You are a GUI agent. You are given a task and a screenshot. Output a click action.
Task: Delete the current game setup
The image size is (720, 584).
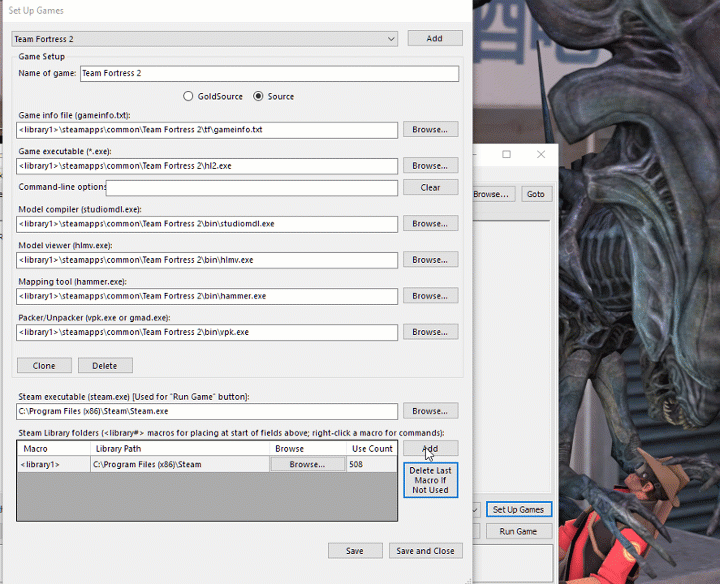point(105,366)
